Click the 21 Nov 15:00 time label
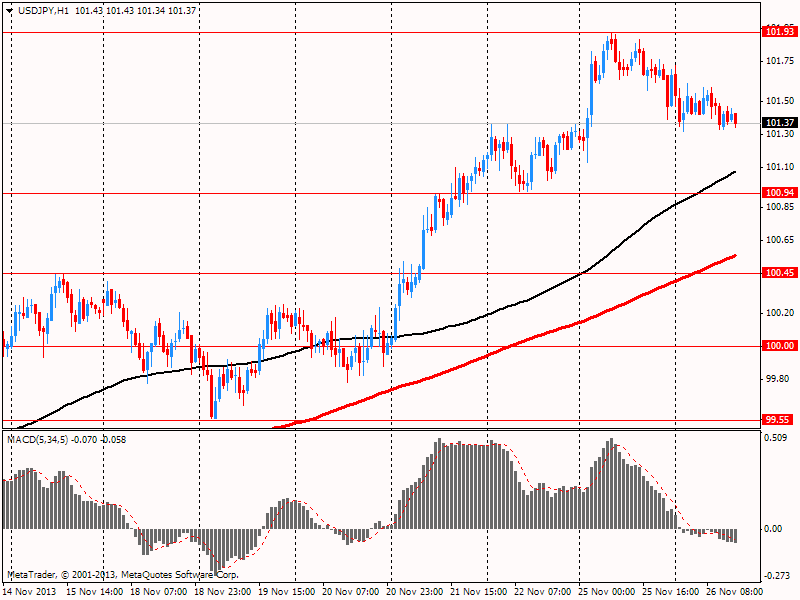800x600 pixels. tap(479, 592)
